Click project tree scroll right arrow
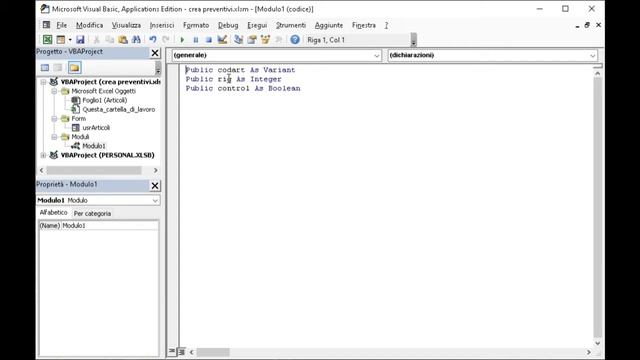640x360 pixels. click(156, 170)
